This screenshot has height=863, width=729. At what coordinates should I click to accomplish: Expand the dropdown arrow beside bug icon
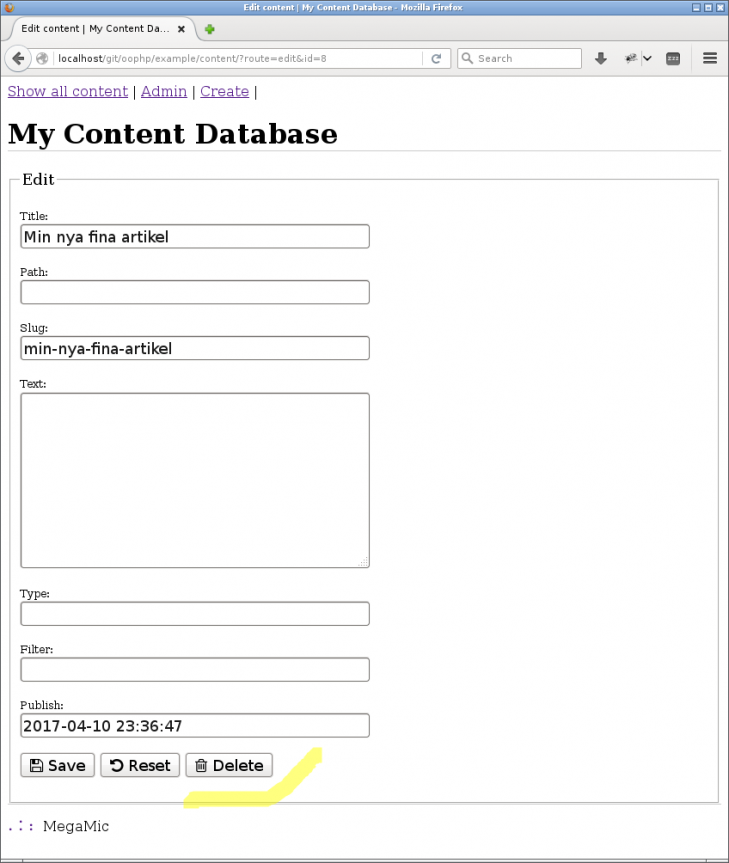coord(648,58)
